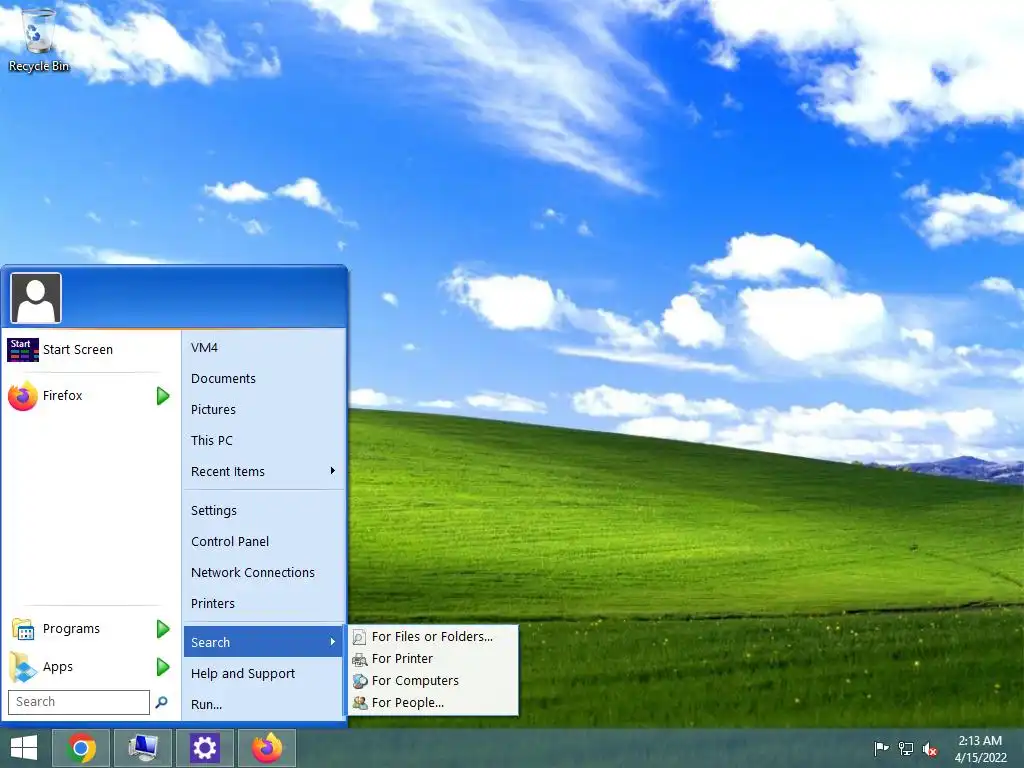Click the Recent Items label
The image size is (1024, 768).
coord(228,472)
